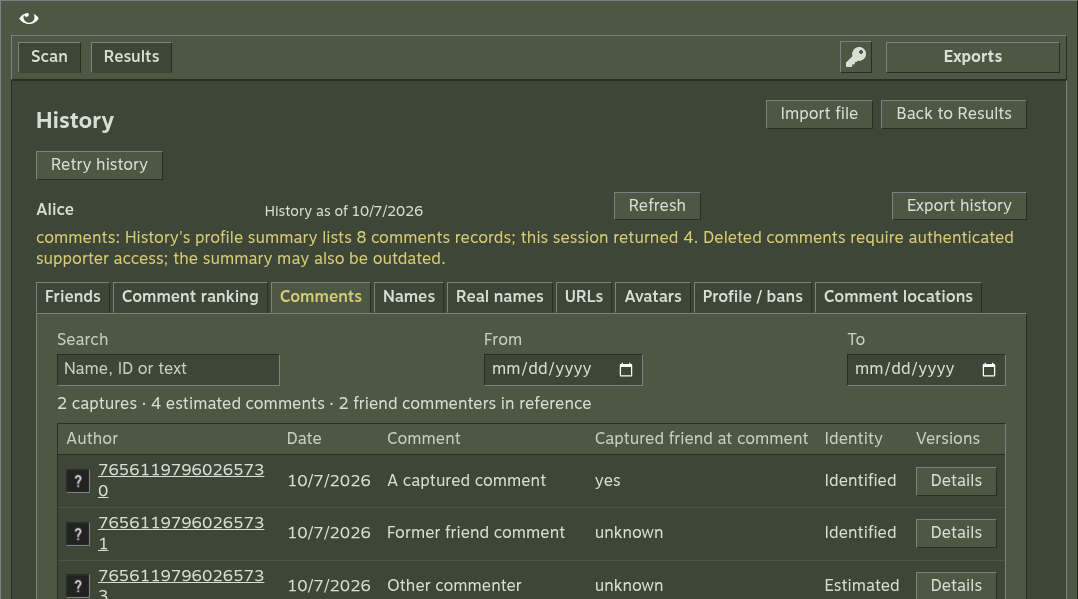
Task: Select 'Former friend comment' text
Action: 476,533
